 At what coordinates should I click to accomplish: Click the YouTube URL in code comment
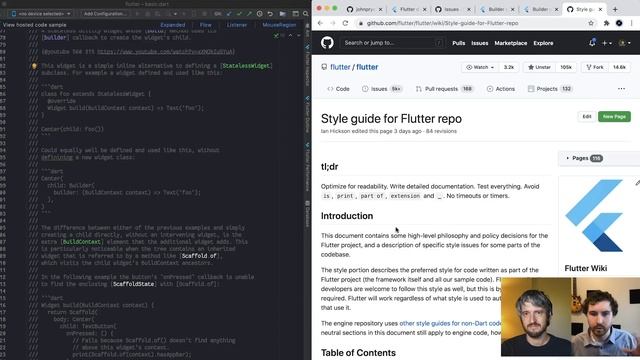click(x=166, y=52)
